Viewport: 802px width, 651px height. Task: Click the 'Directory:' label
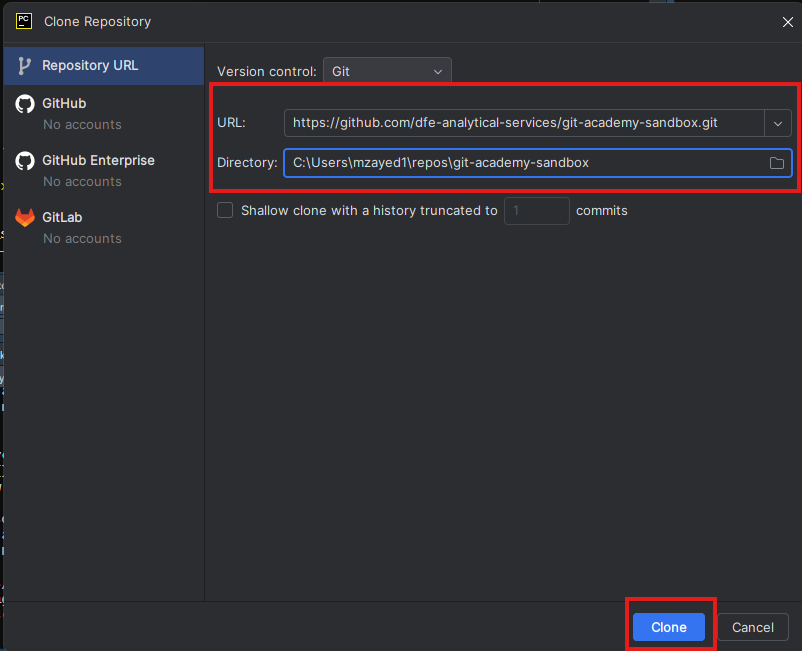[x=247, y=163]
